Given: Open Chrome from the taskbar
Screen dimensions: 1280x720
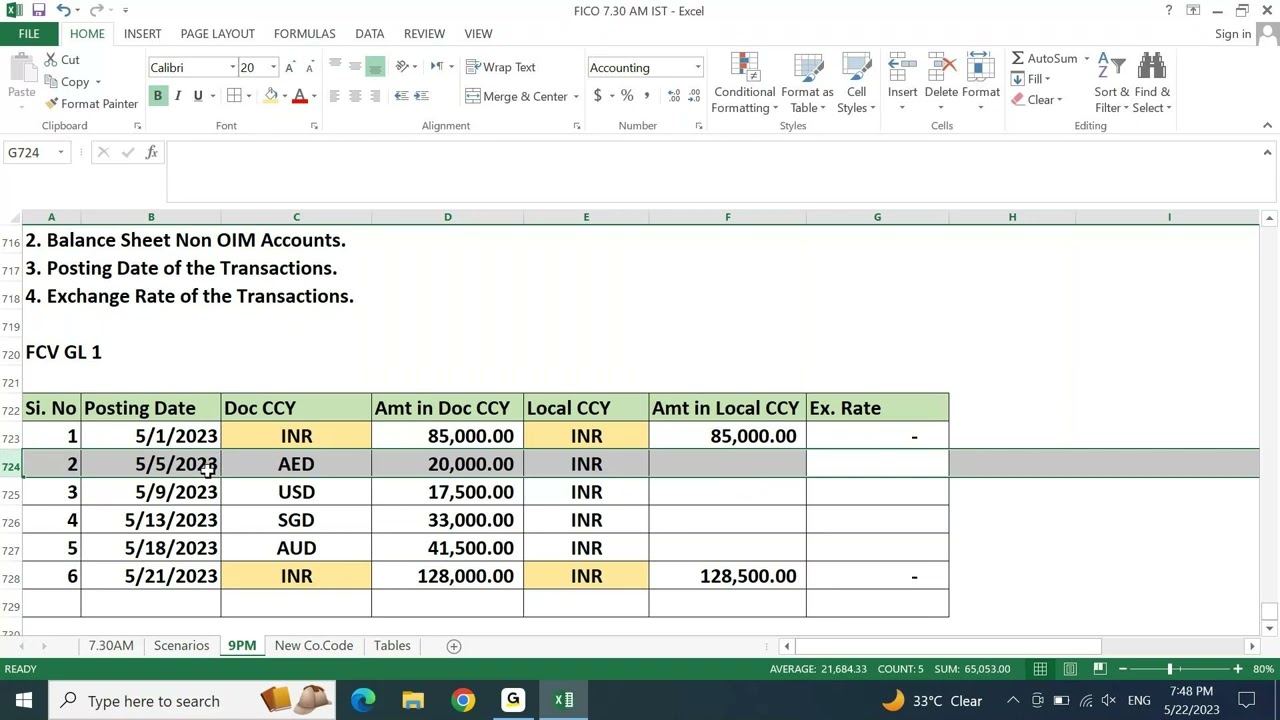Looking at the screenshot, I should coord(463,700).
